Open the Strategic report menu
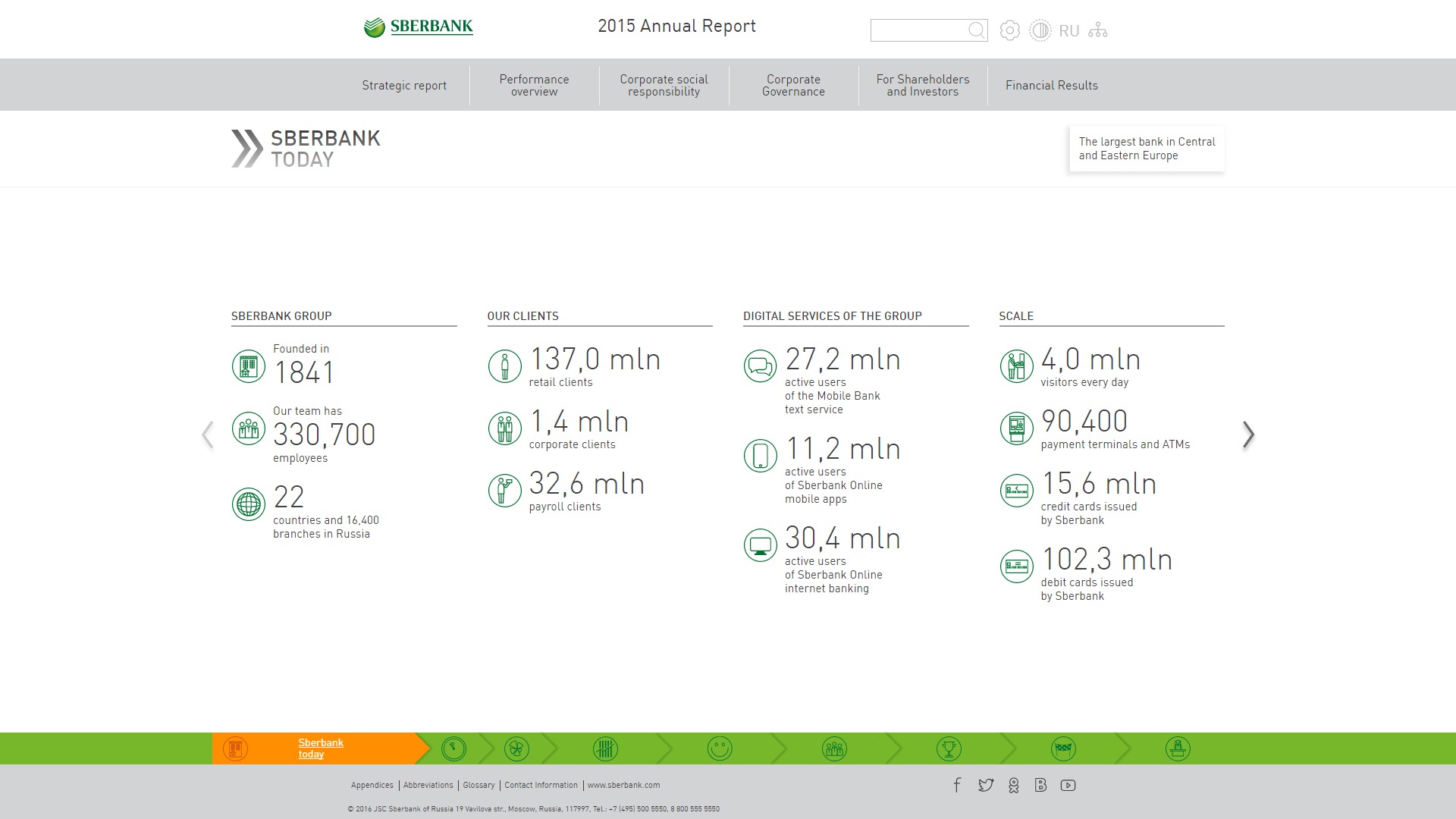The image size is (1456, 819). coord(404,86)
